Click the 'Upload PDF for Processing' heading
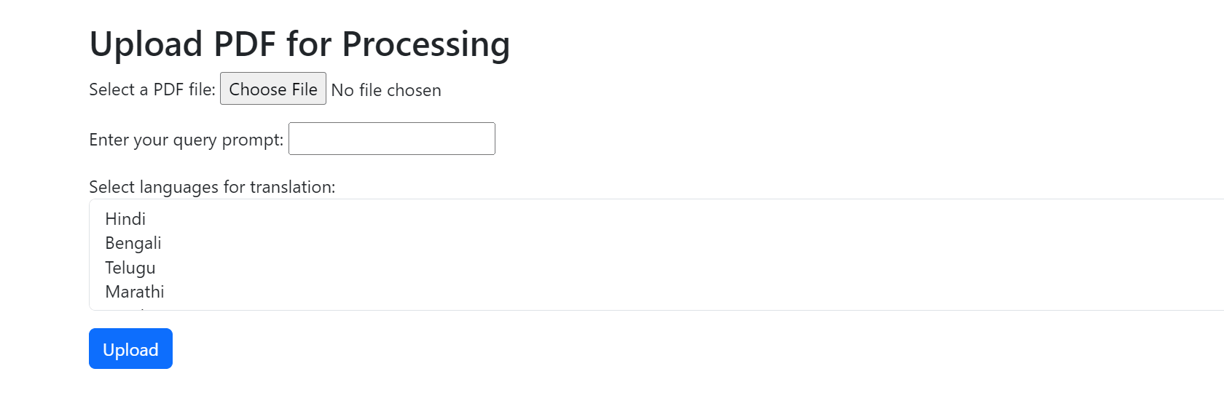Screen dimensions: 1224x399 pyautogui.click(x=300, y=44)
